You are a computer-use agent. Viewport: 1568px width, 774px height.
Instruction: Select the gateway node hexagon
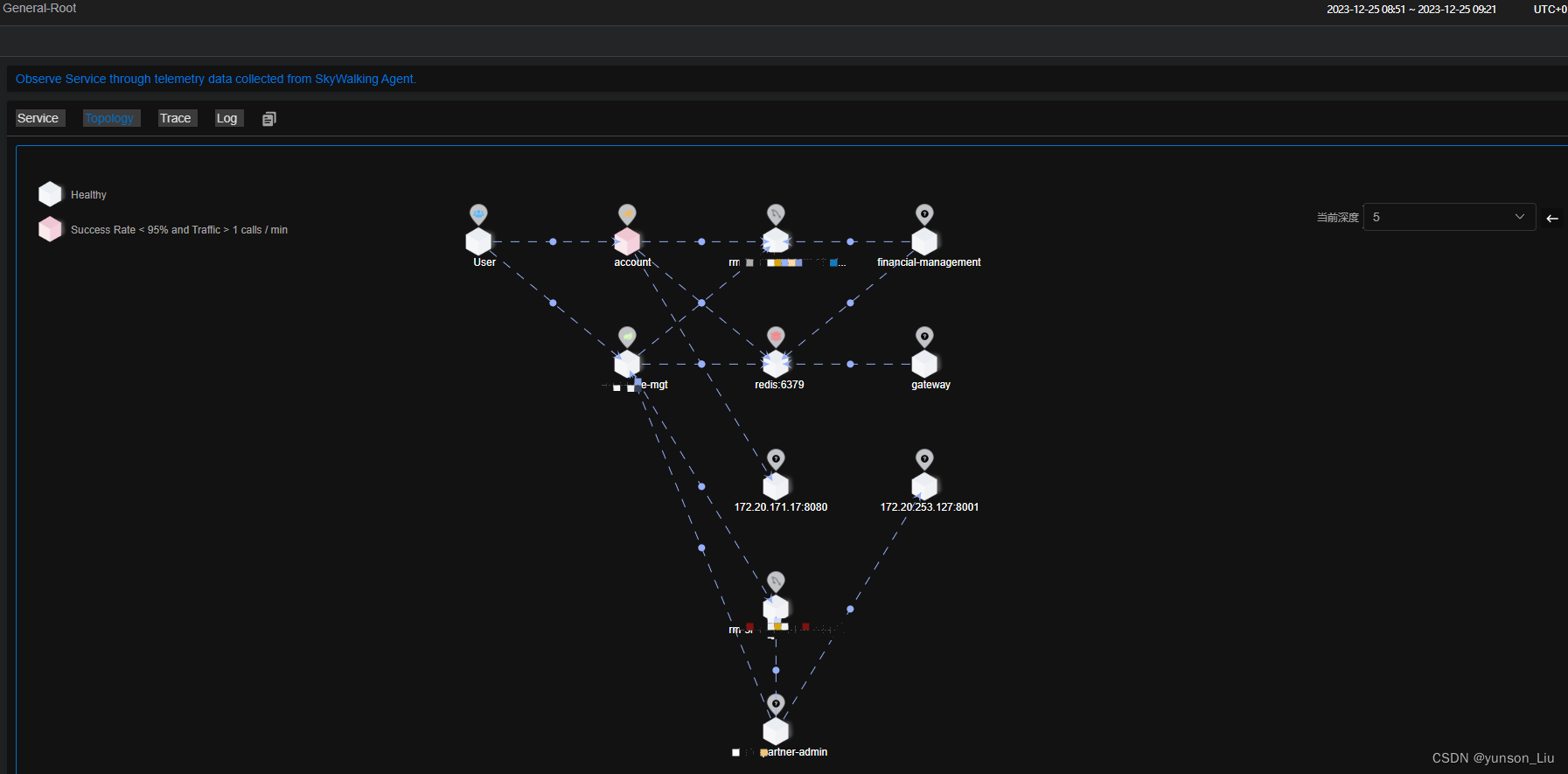pyautogui.click(x=924, y=364)
